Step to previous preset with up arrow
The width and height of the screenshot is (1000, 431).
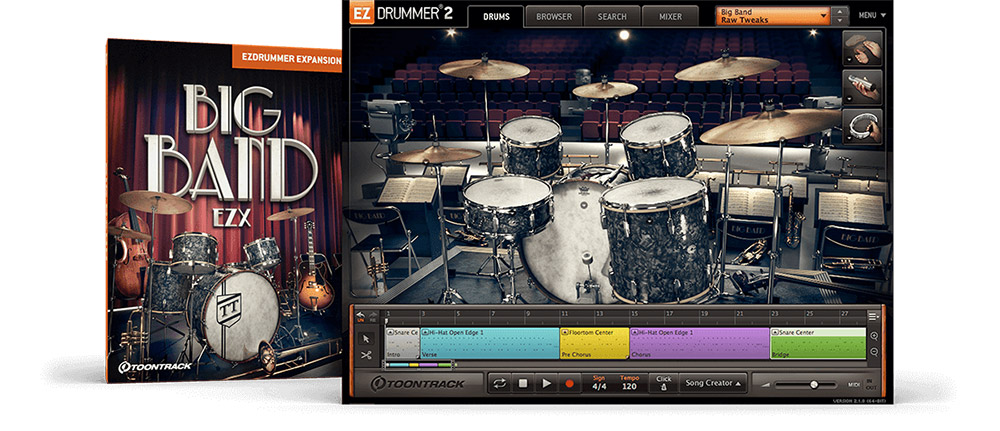[x=841, y=11]
